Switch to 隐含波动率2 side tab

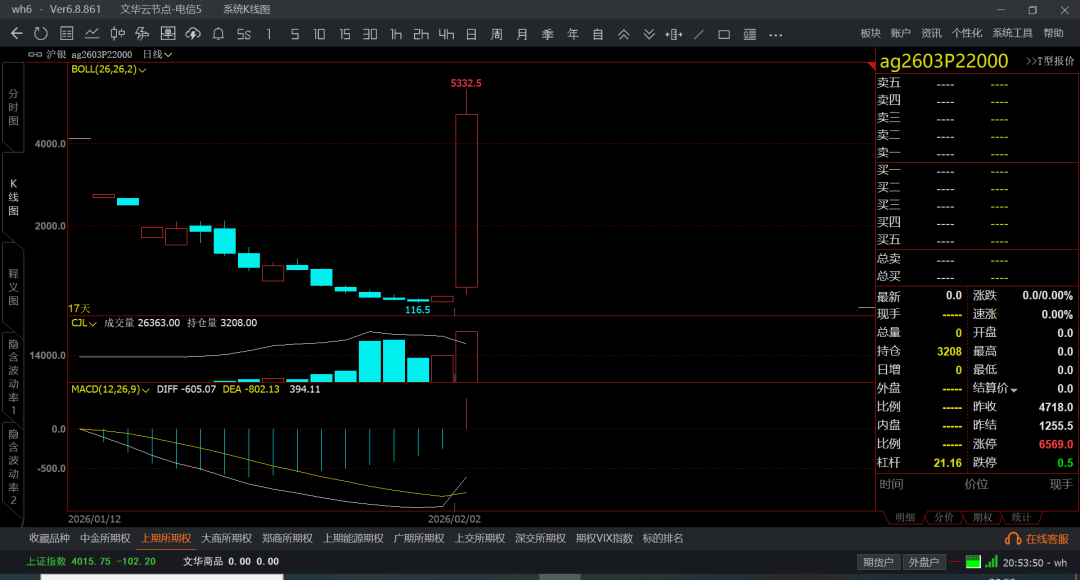[x=13, y=467]
